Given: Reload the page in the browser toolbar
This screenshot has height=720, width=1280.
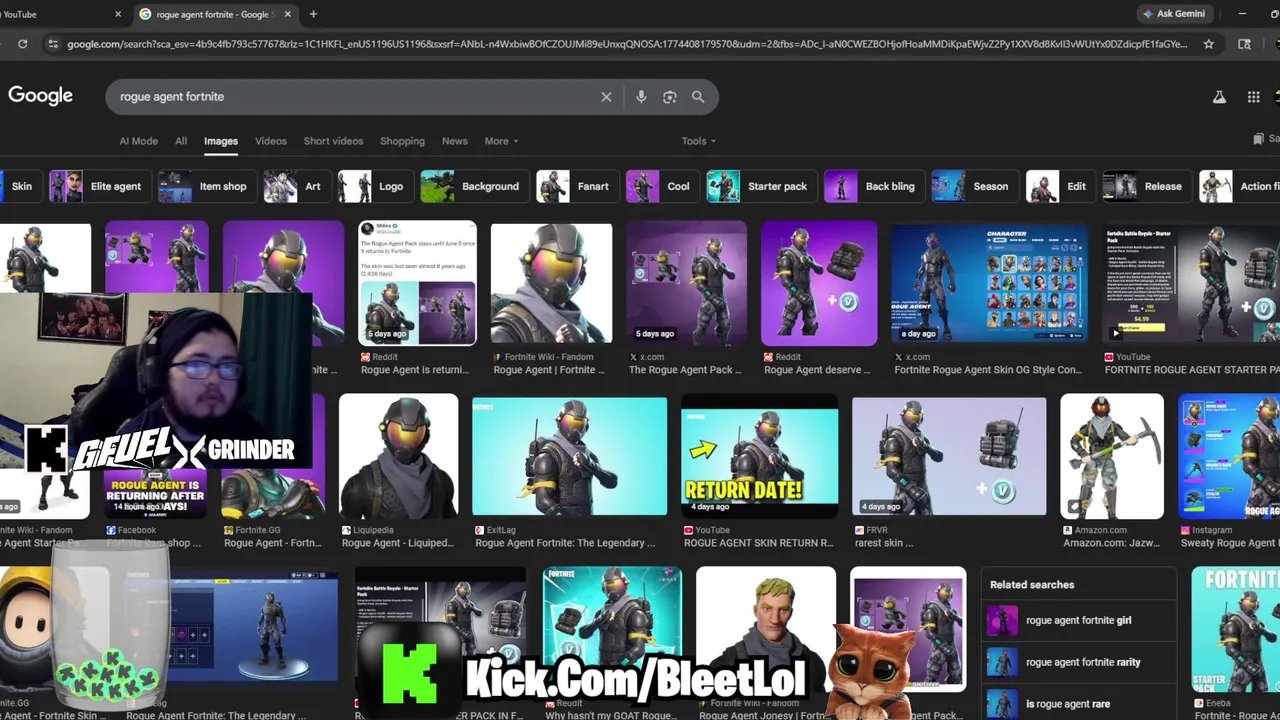Looking at the screenshot, I should point(22,44).
